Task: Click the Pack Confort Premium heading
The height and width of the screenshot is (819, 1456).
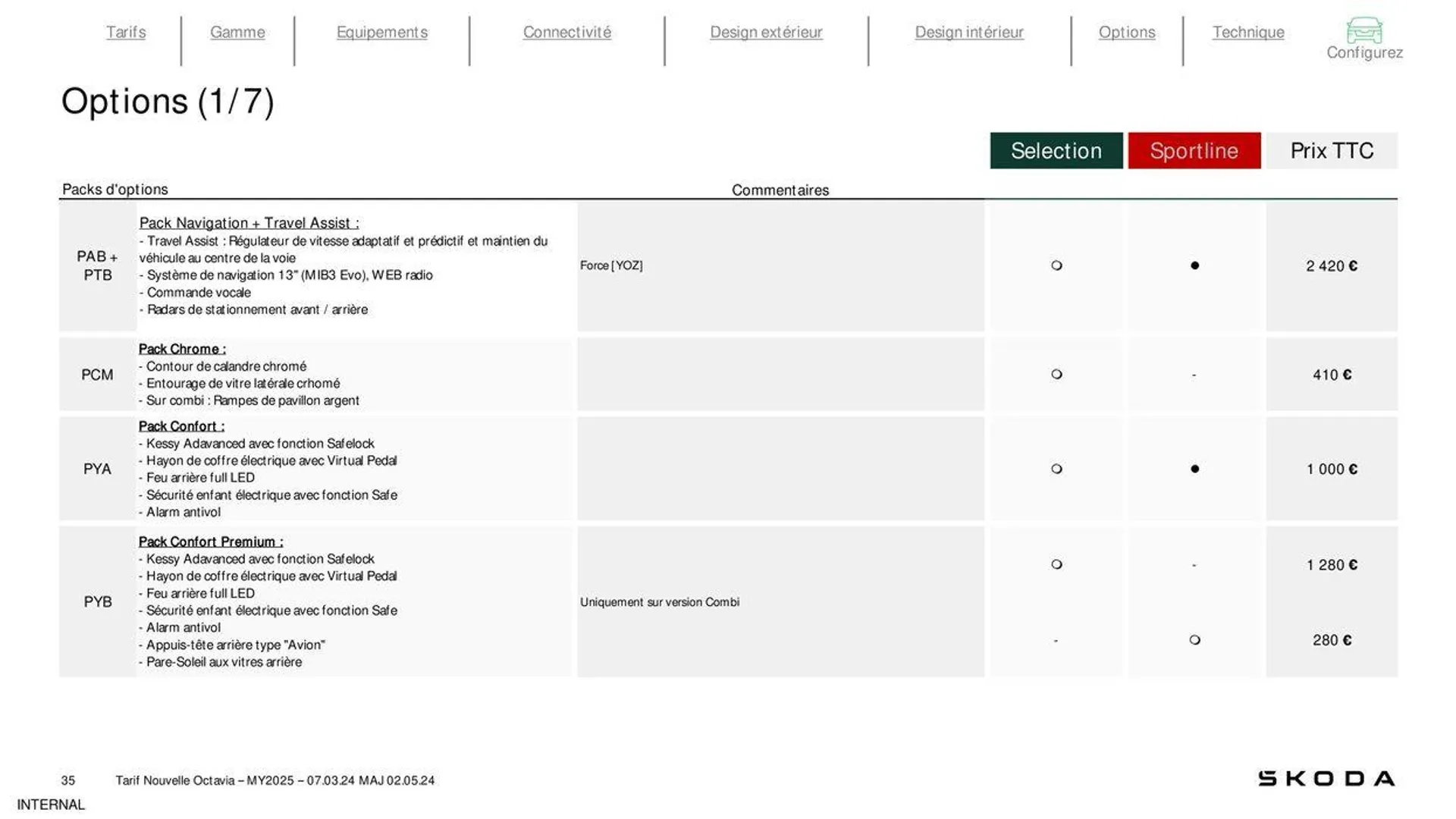Action: click(211, 541)
